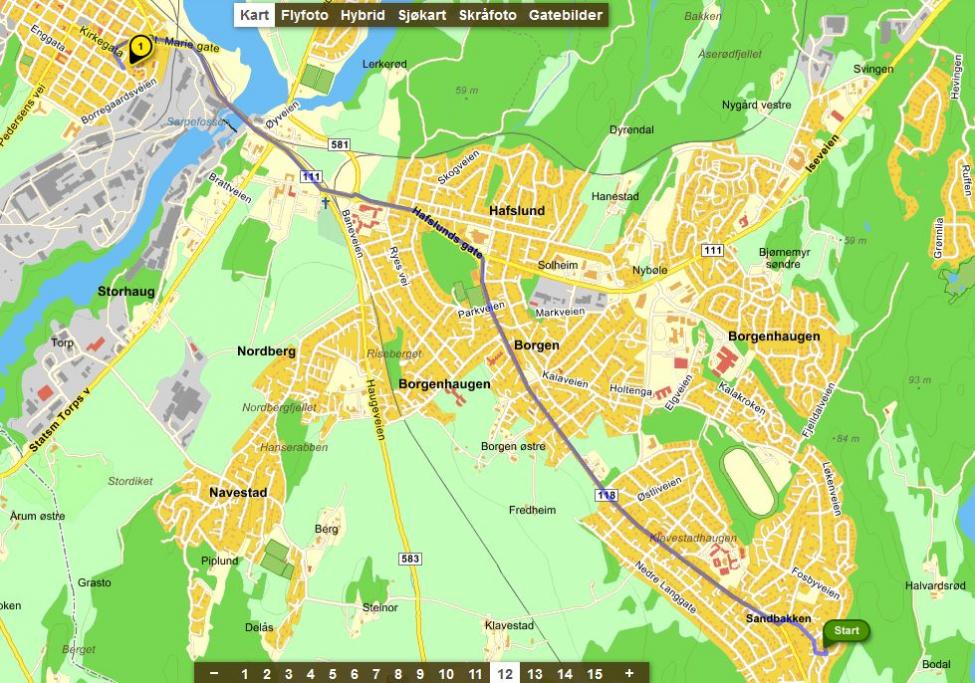Set zoom level to 4
Image resolution: width=975 pixels, height=683 pixels.
point(310,674)
